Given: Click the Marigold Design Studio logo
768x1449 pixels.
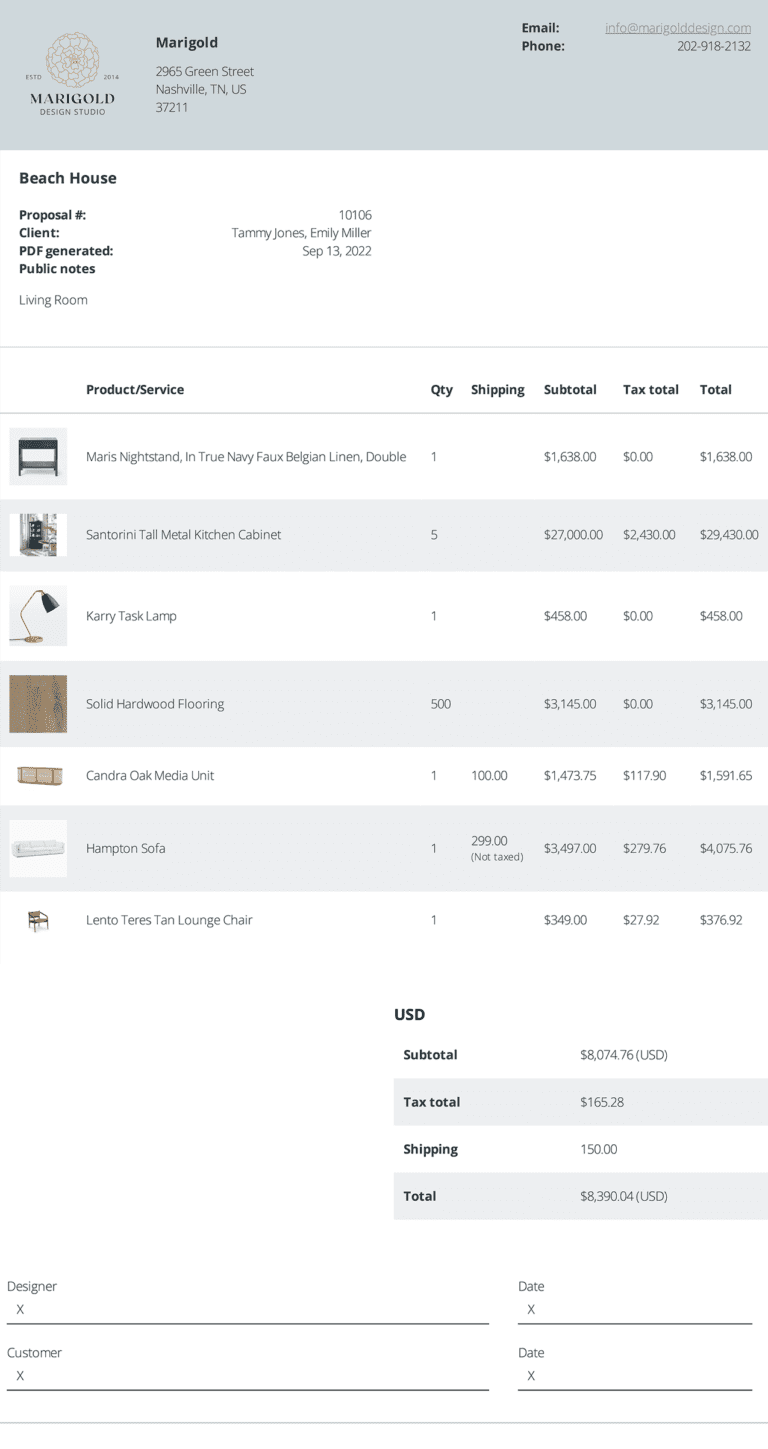Looking at the screenshot, I should pyautogui.click(x=72, y=74).
